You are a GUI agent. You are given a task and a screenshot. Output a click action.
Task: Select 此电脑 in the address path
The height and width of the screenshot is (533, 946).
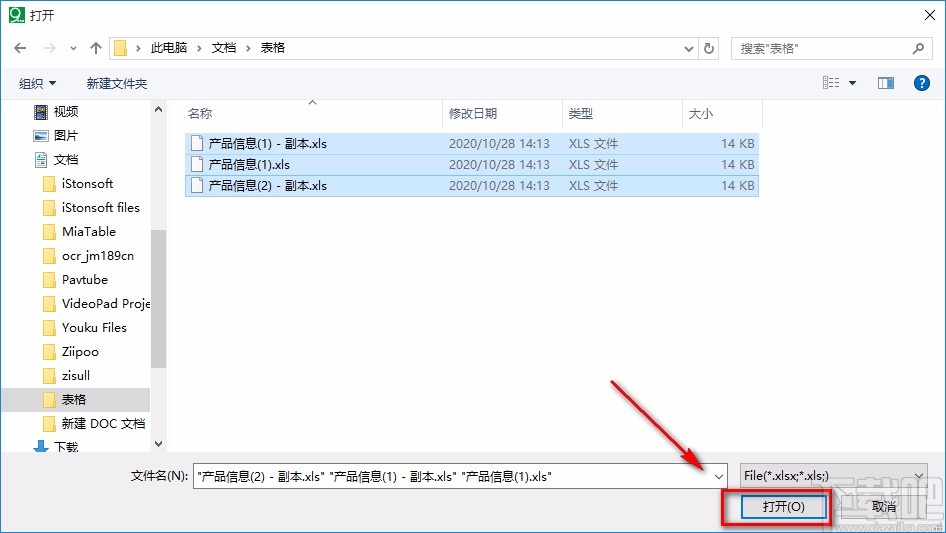[168, 48]
